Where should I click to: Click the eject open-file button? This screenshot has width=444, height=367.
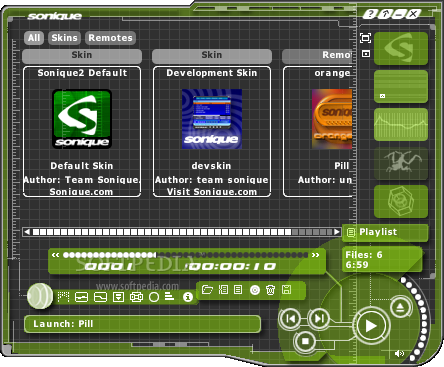point(400,307)
